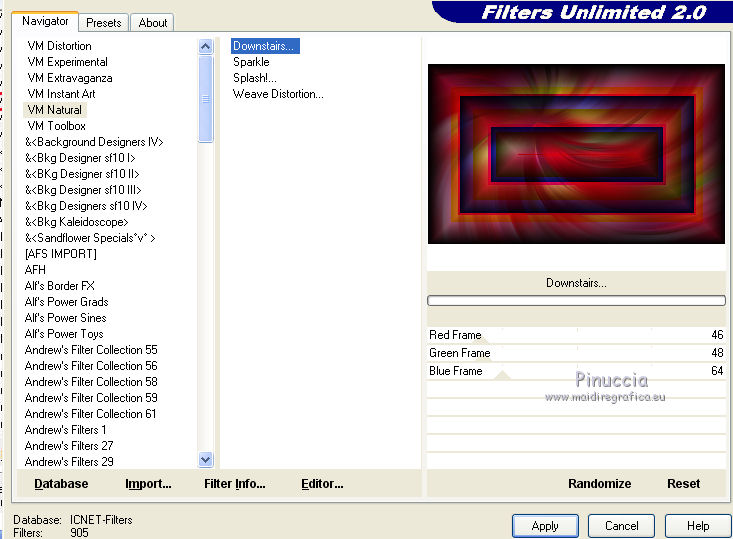Select Andrew's Filter Collection 61
This screenshot has width=733, height=539.
click(91, 414)
